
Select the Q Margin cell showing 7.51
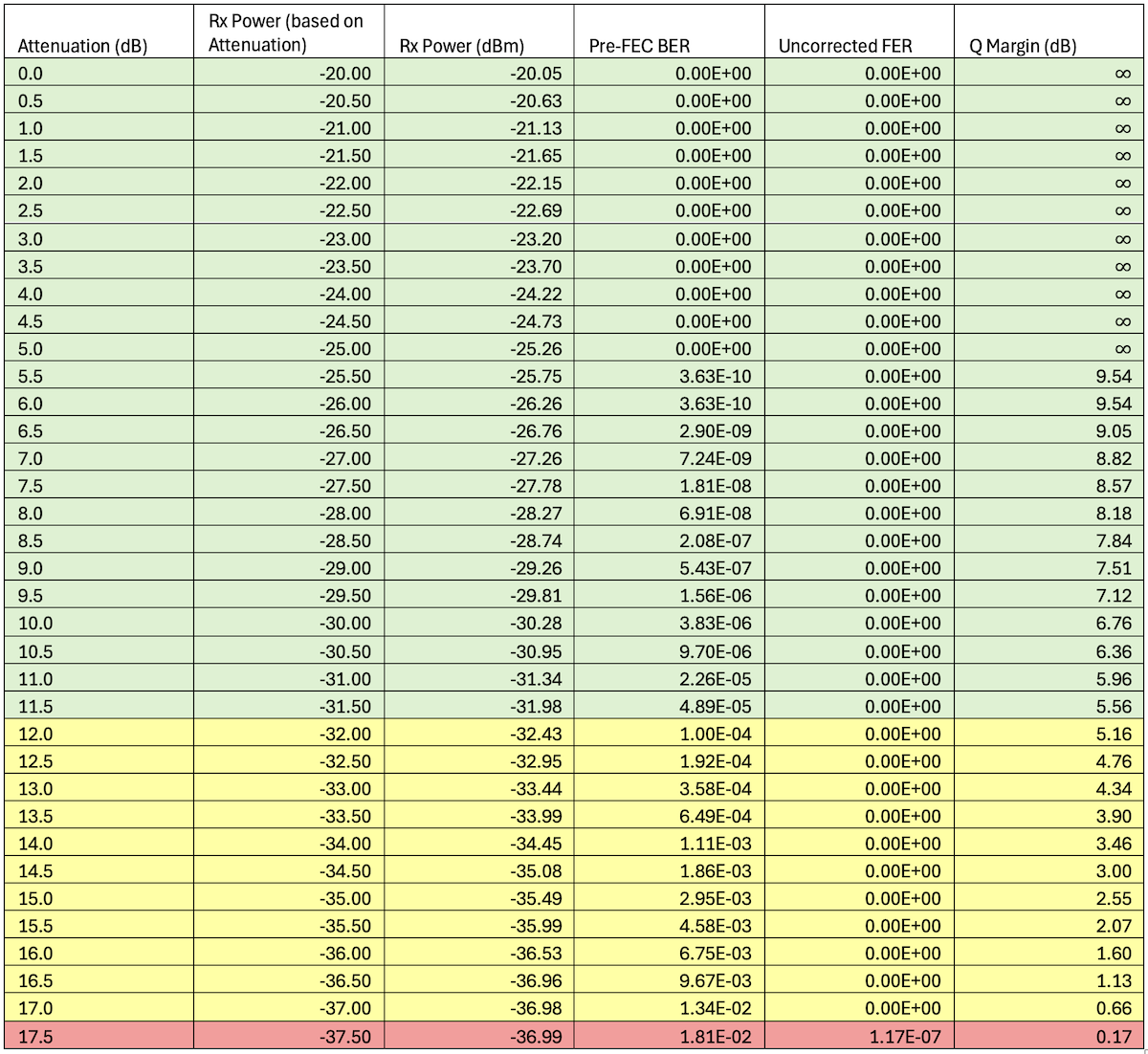click(1049, 568)
